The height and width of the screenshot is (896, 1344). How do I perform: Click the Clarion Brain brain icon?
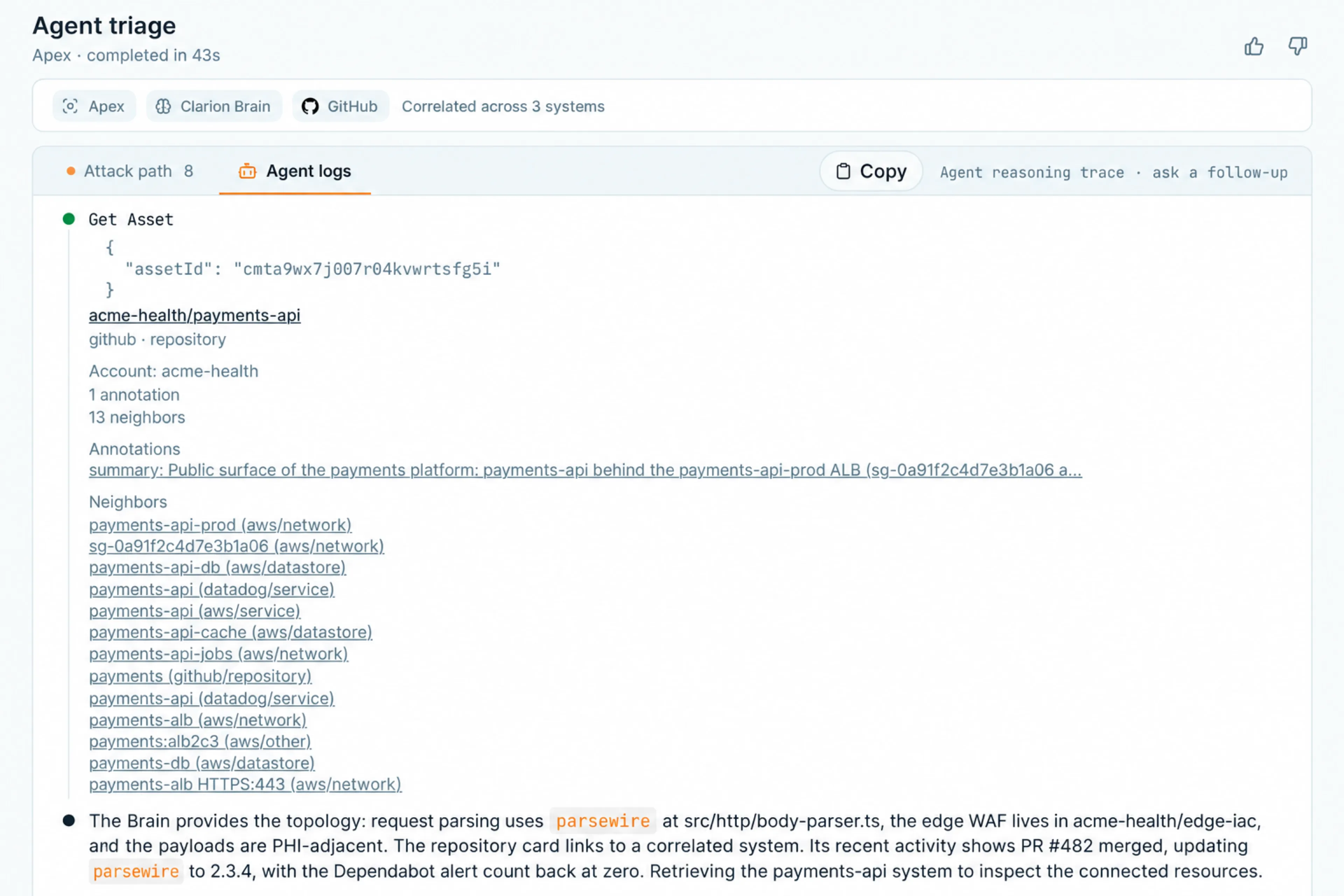click(x=163, y=106)
